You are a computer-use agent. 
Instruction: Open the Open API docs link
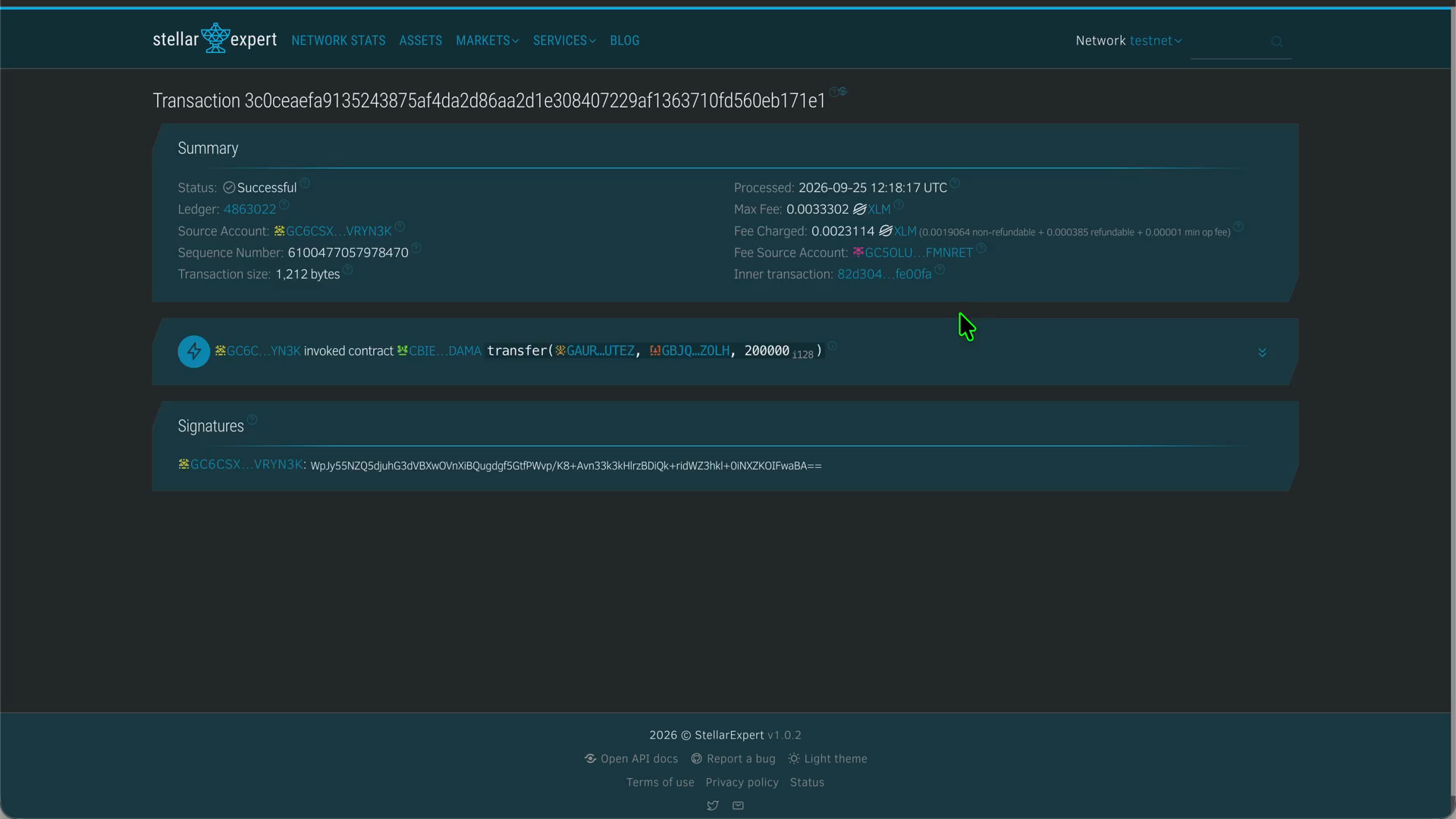coord(631,758)
